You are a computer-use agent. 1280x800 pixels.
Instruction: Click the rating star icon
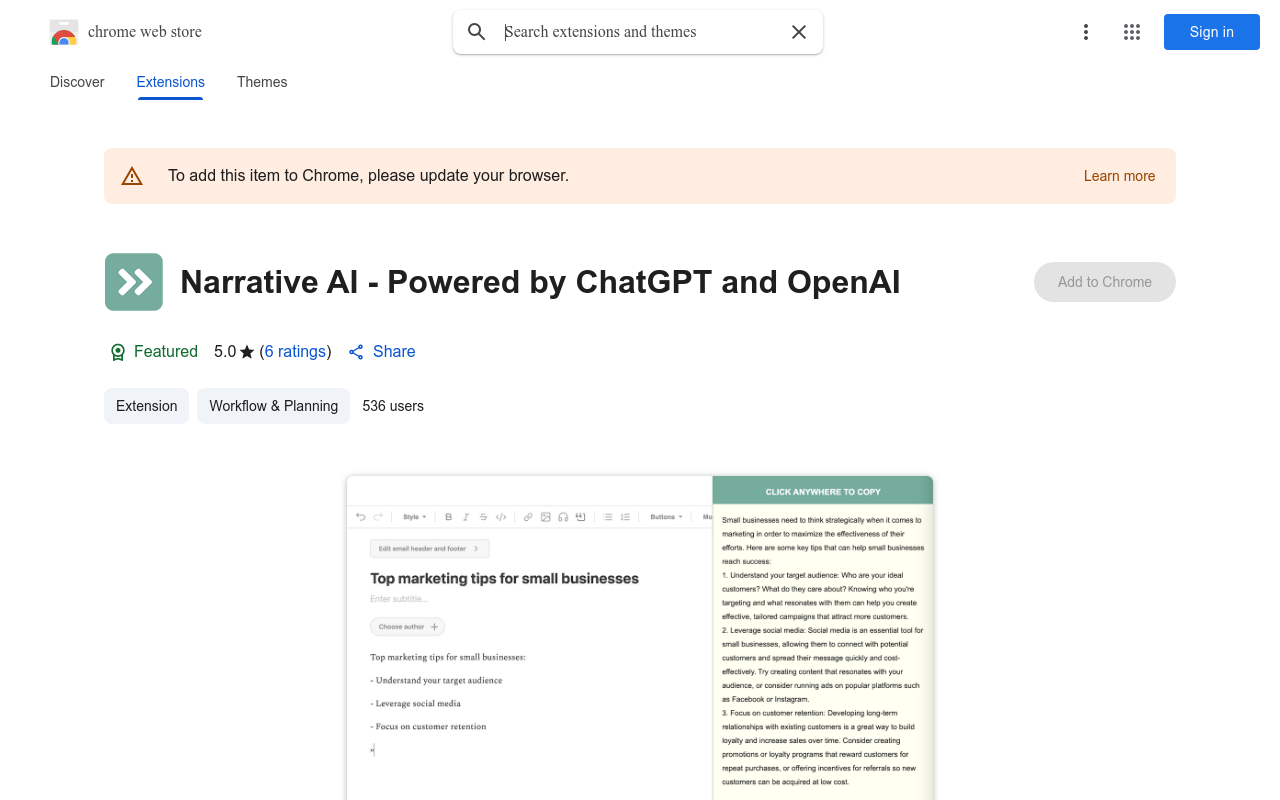[247, 352]
